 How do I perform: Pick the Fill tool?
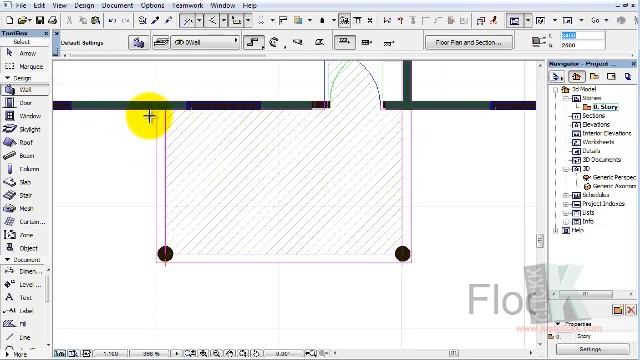pos(23,324)
